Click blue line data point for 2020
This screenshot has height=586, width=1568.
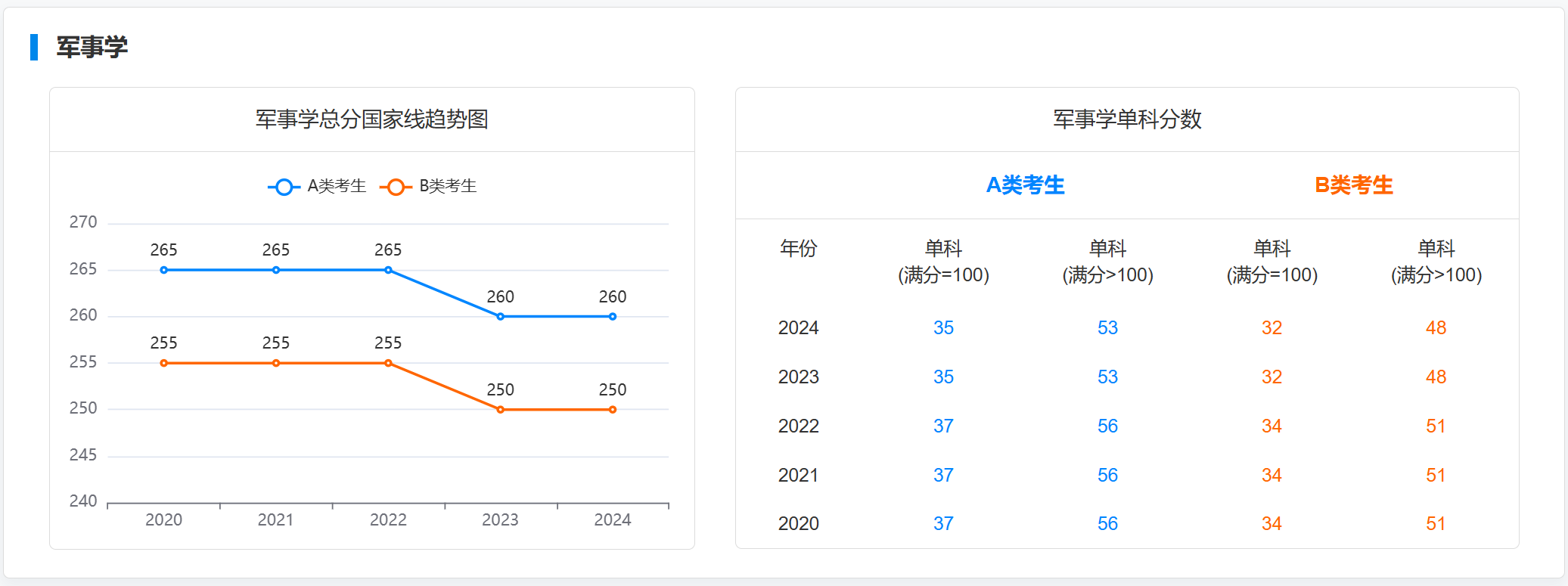[164, 270]
